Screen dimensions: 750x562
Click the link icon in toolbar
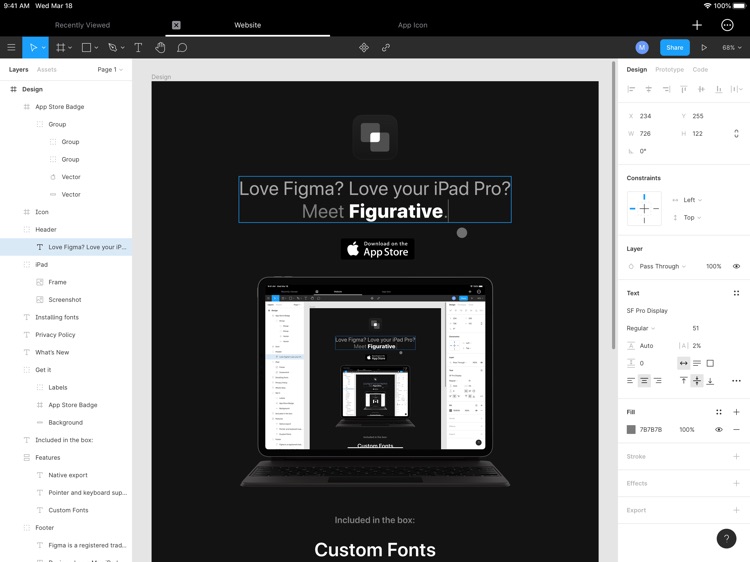coord(386,47)
